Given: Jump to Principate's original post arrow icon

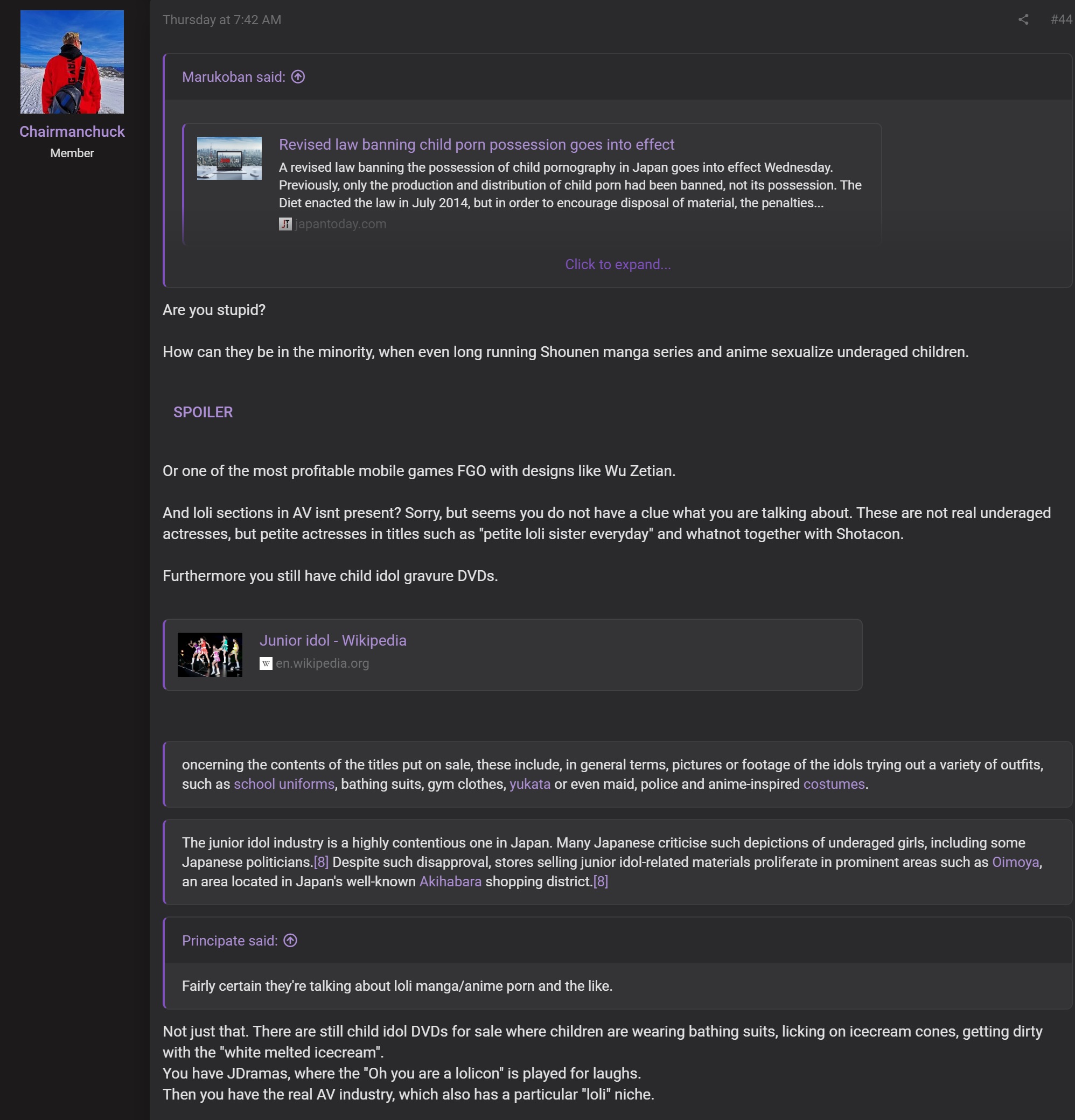Looking at the screenshot, I should [290, 940].
